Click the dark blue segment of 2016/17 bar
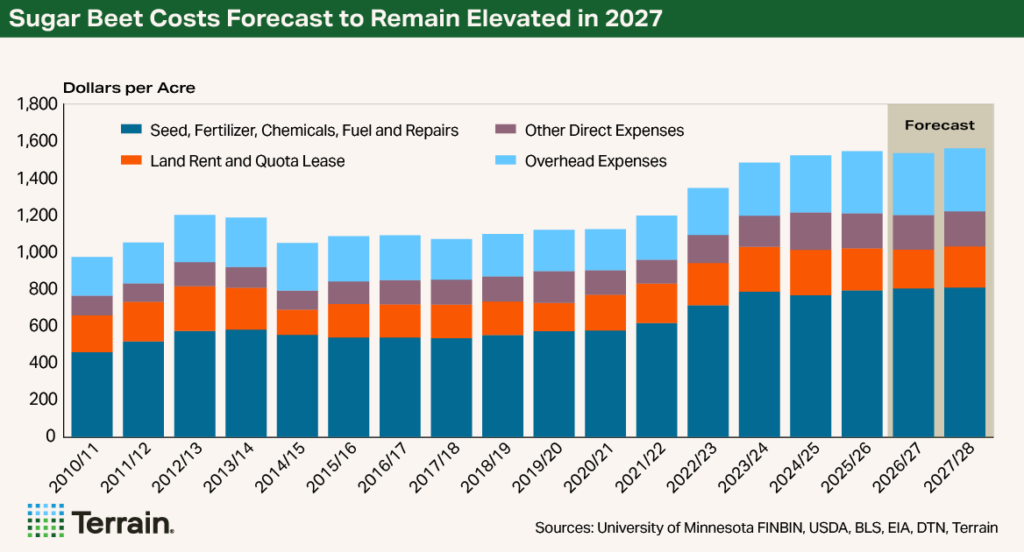The image size is (1024, 552). pyautogui.click(x=400, y=387)
